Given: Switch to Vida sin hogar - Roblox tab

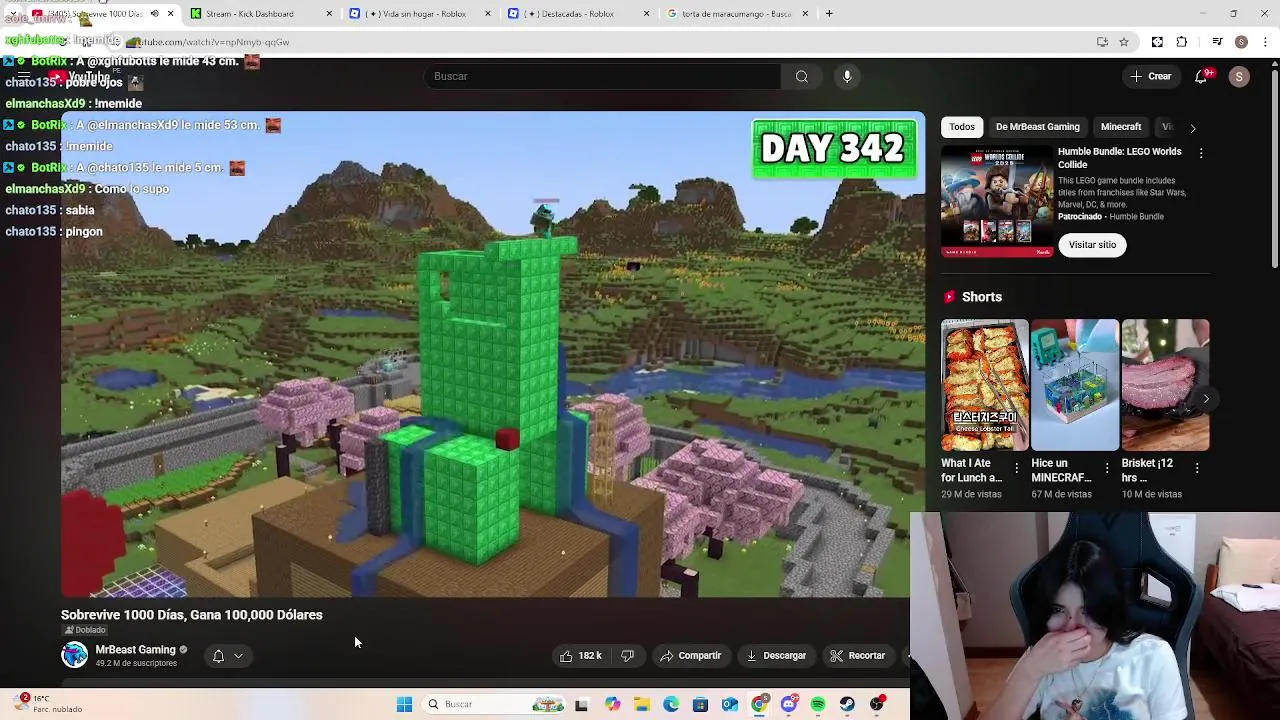Looking at the screenshot, I should [x=420, y=14].
